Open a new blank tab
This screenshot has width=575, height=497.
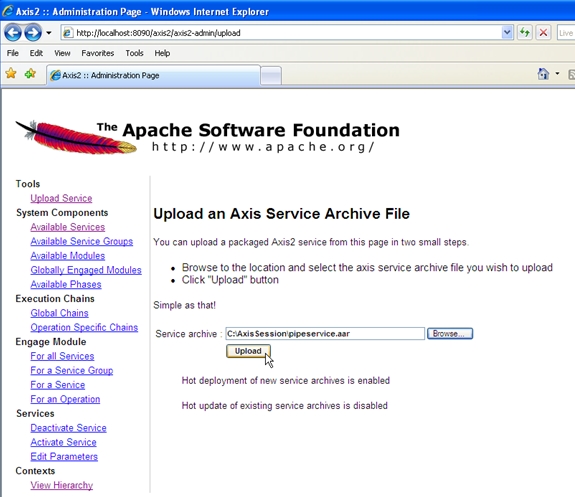271,76
